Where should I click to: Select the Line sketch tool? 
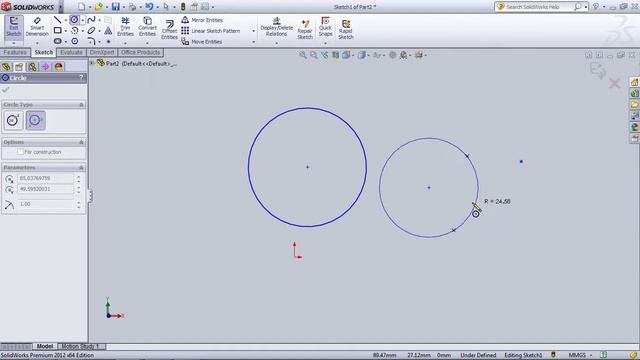[58, 20]
